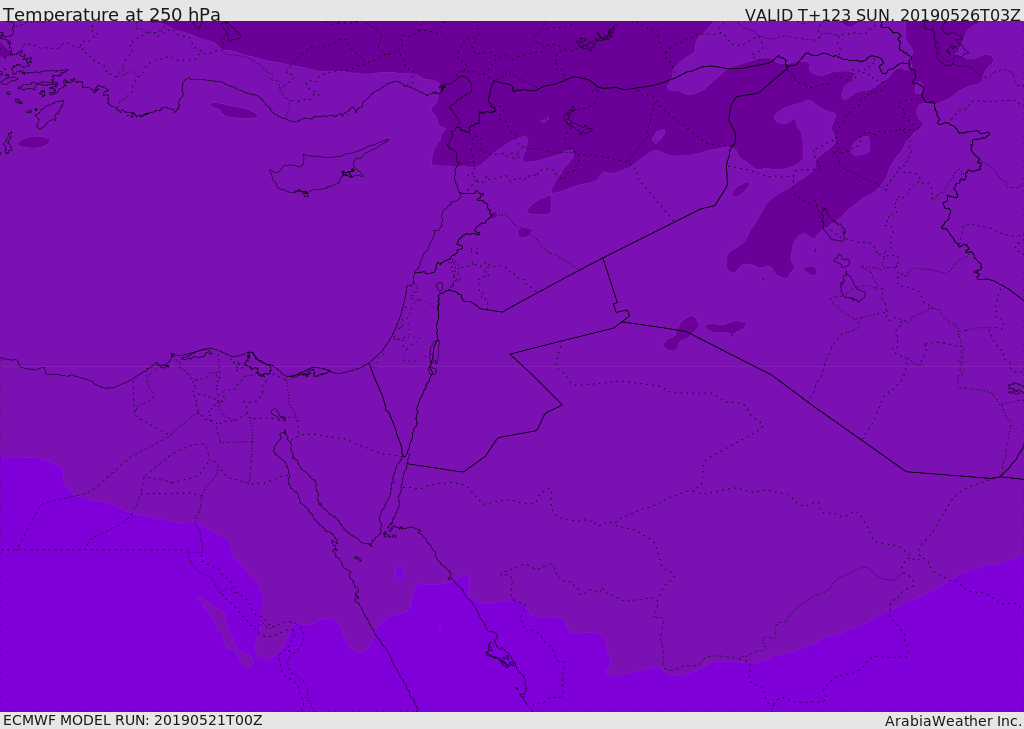Select the VALID T+123 forecast time label

click(882, 15)
